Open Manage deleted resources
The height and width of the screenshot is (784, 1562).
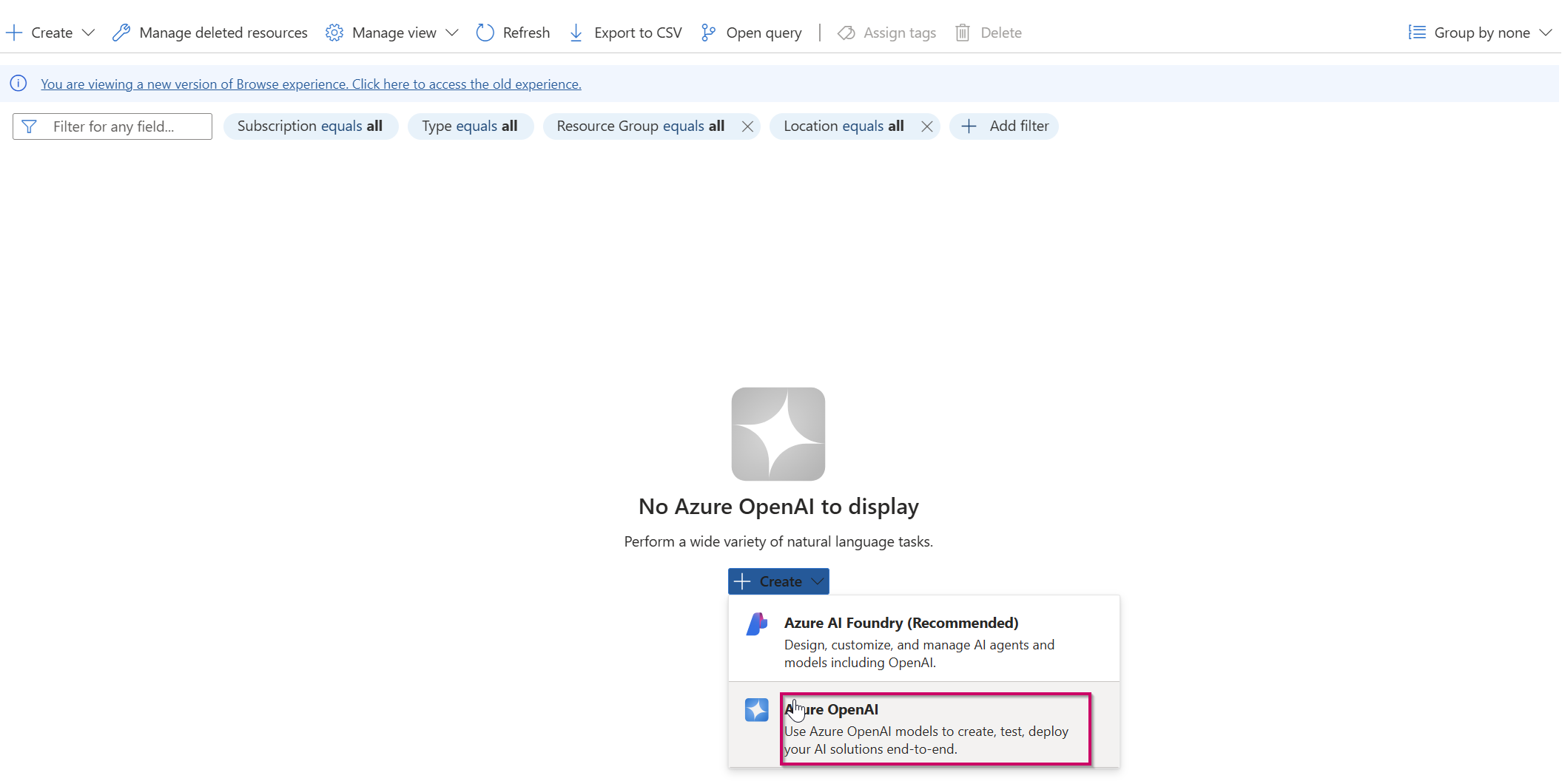[210, 33]
